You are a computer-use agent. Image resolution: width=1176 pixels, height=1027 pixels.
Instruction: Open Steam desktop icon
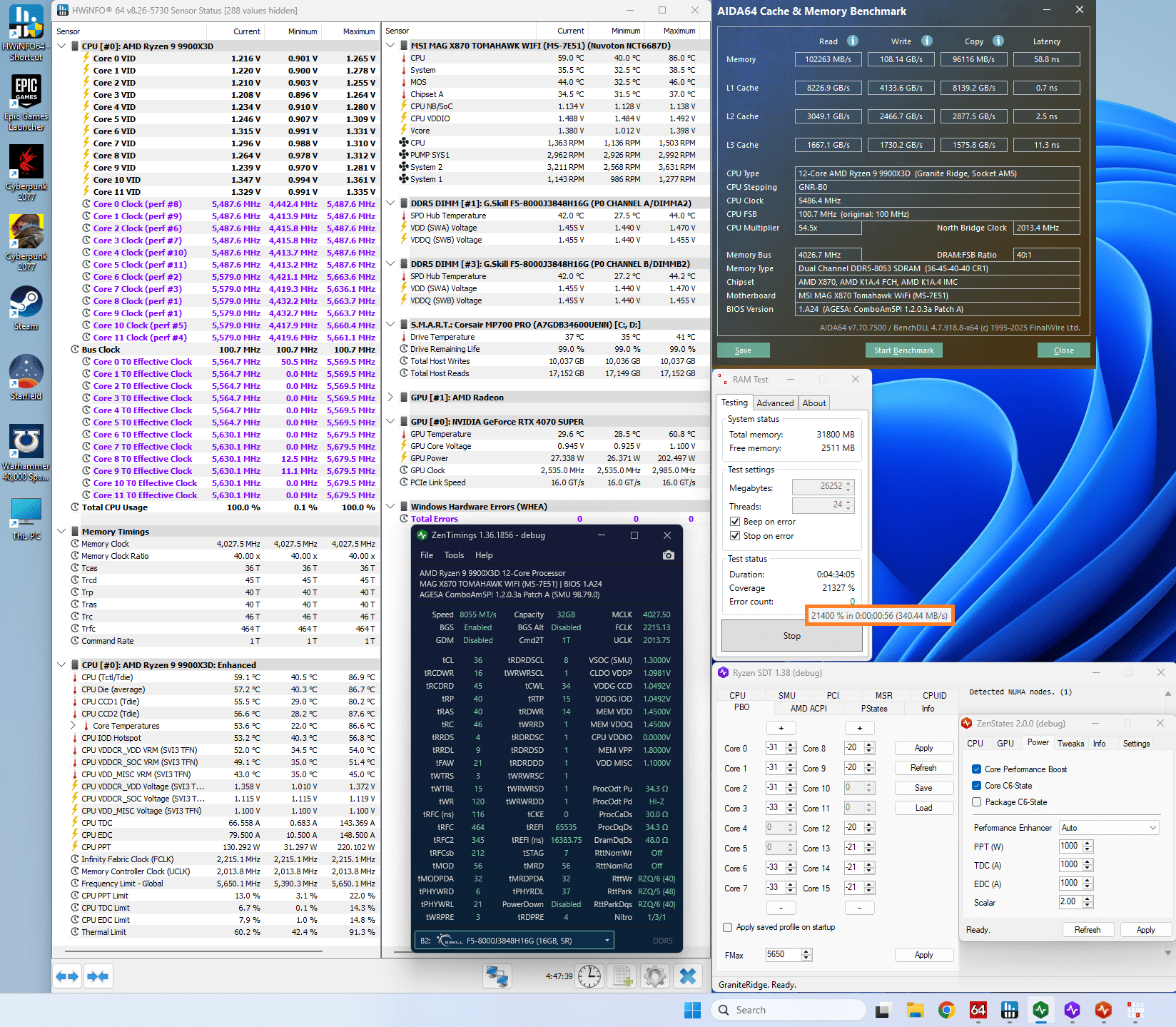(26, 308)
